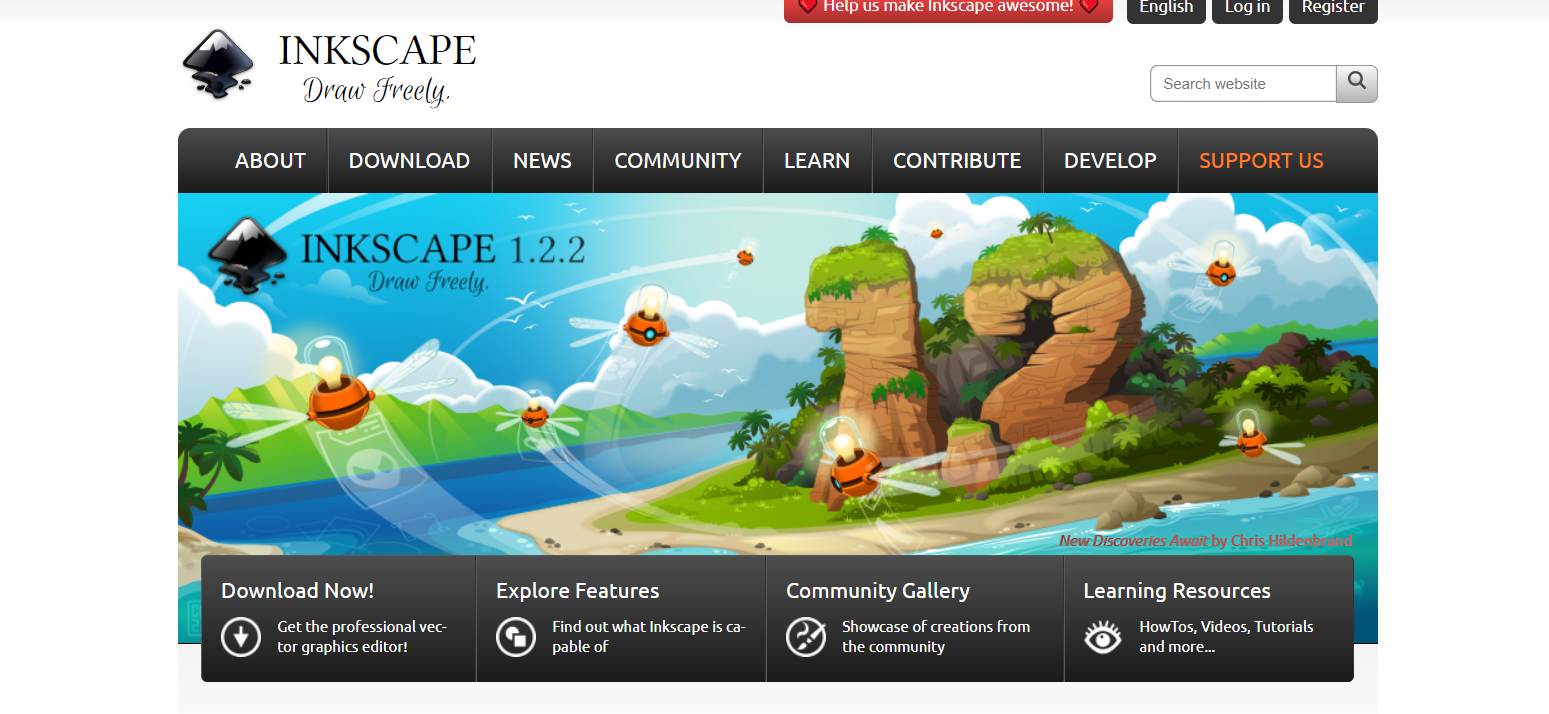1549x714 pixels.
Task: Click the Download Now! heading
Action: [297, 591]
